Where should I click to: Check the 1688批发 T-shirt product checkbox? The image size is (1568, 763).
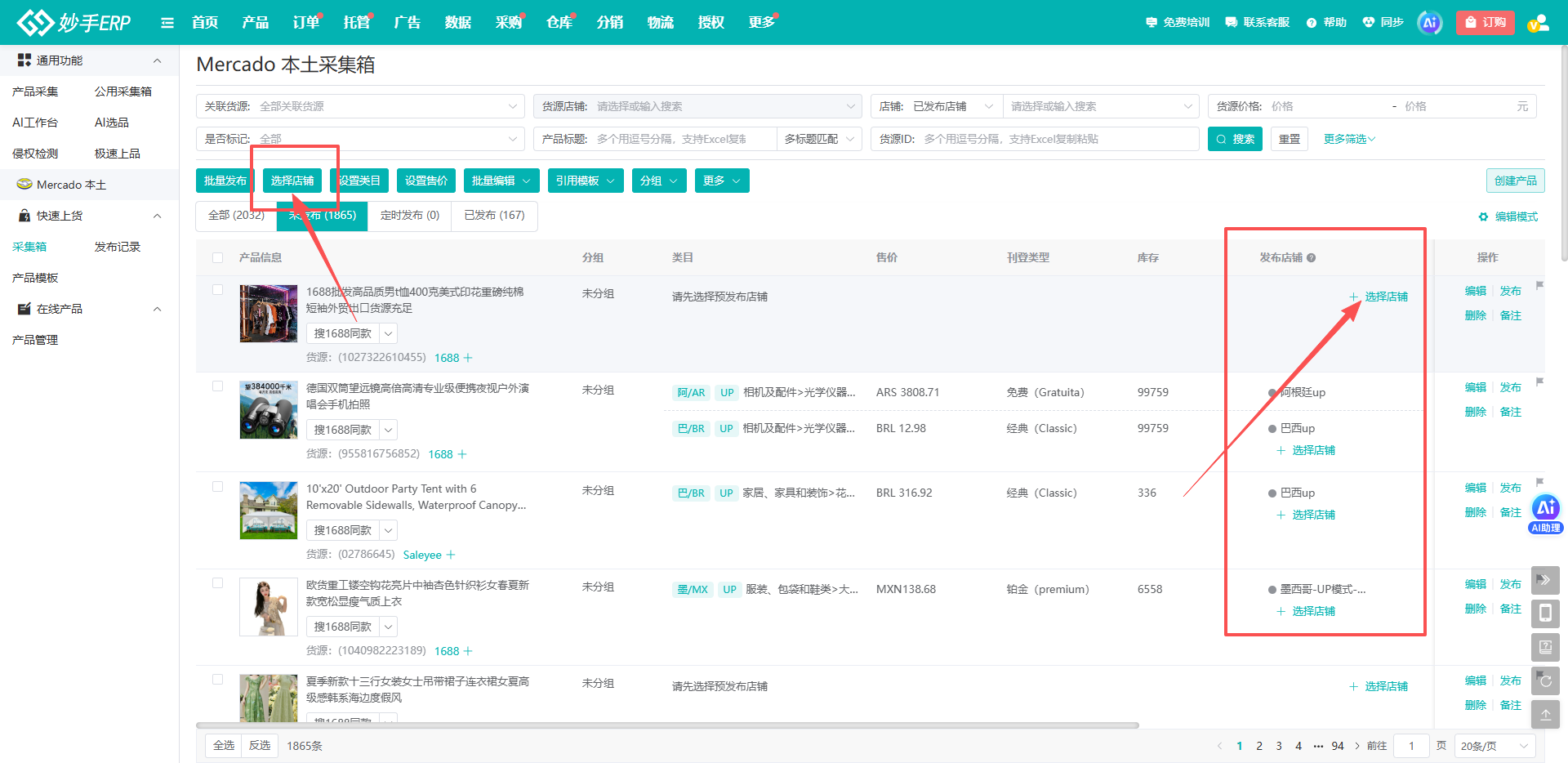pos(217,289)
